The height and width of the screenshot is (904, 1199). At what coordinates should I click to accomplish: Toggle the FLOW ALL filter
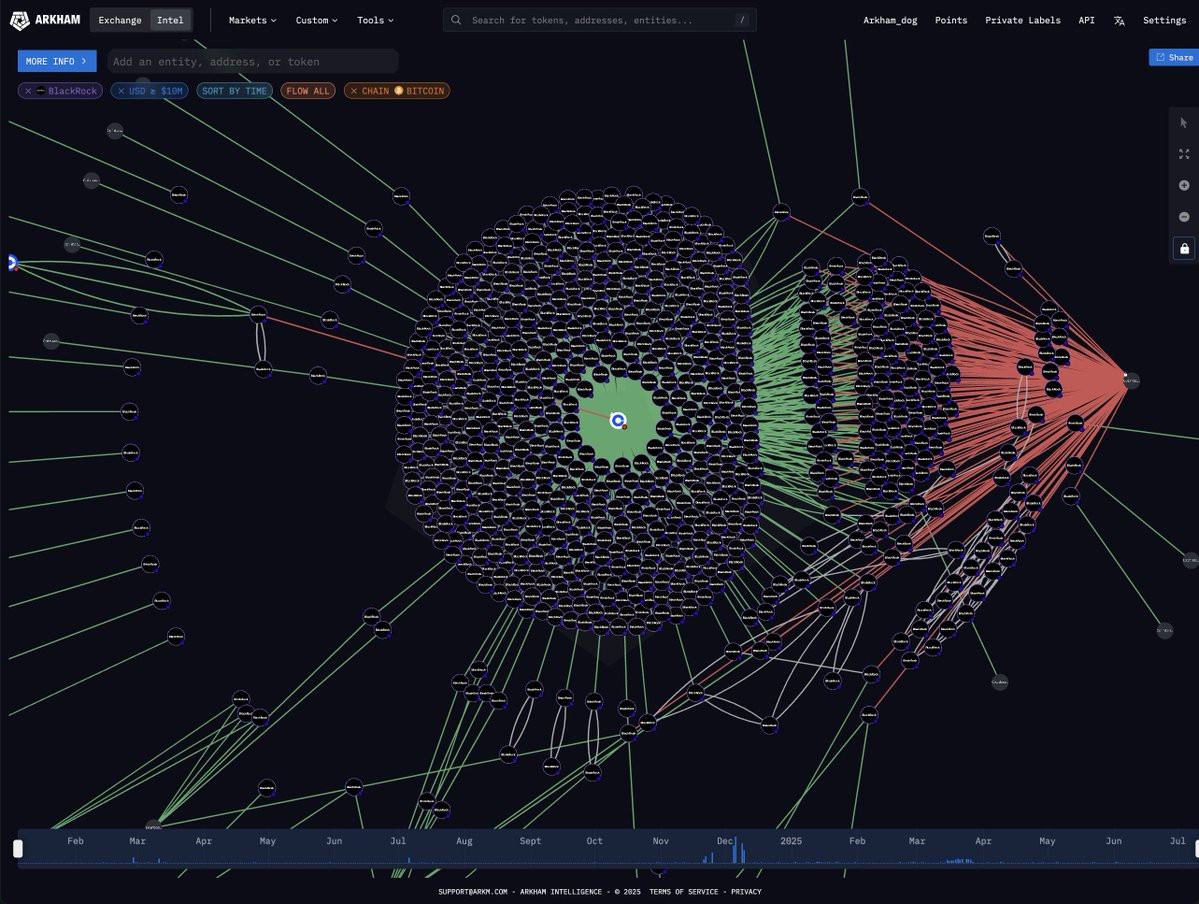[x=307, y=91]
